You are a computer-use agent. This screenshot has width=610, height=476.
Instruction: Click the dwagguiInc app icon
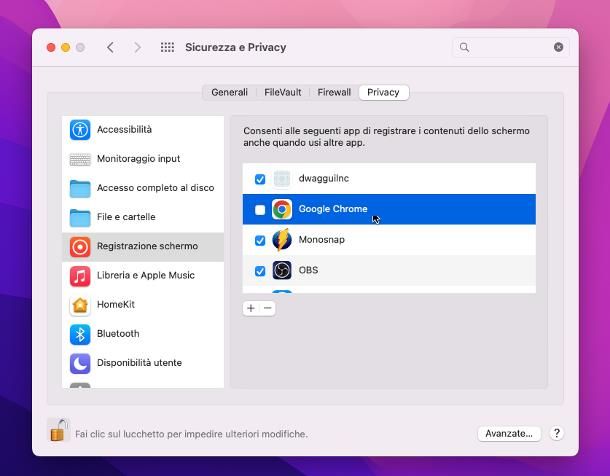[x=282, y=179]
